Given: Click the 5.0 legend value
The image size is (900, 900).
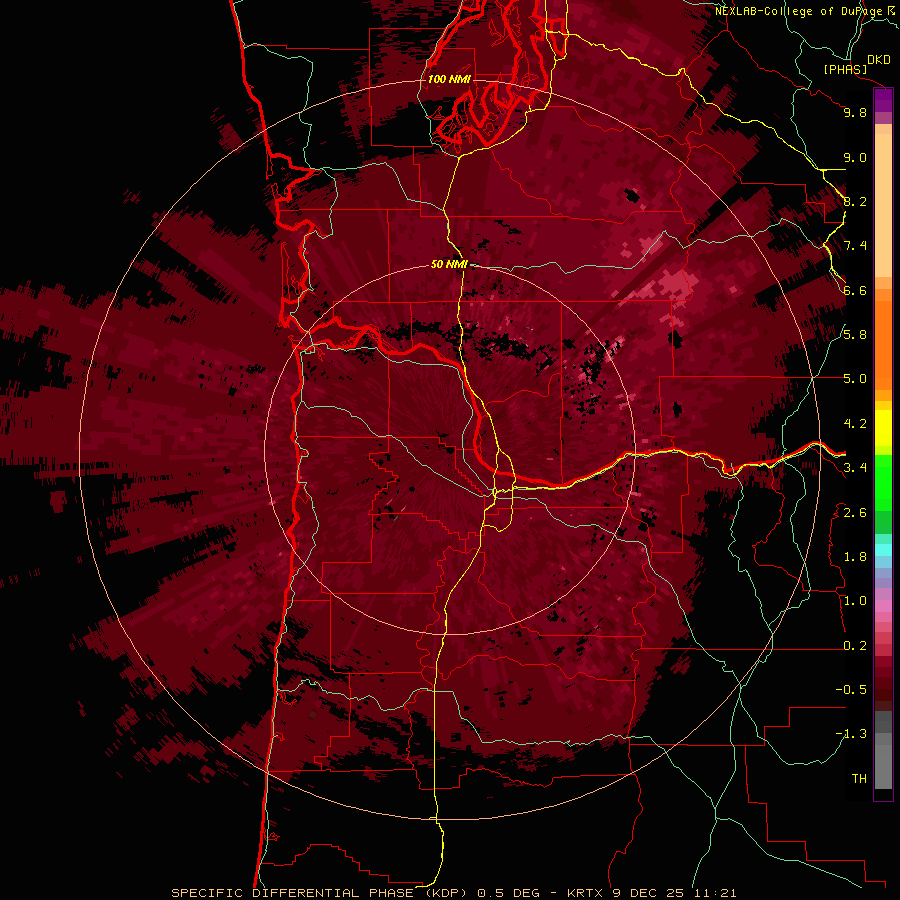Looking at the screenshot, I should pyautogui.click(x=855, y=379).
